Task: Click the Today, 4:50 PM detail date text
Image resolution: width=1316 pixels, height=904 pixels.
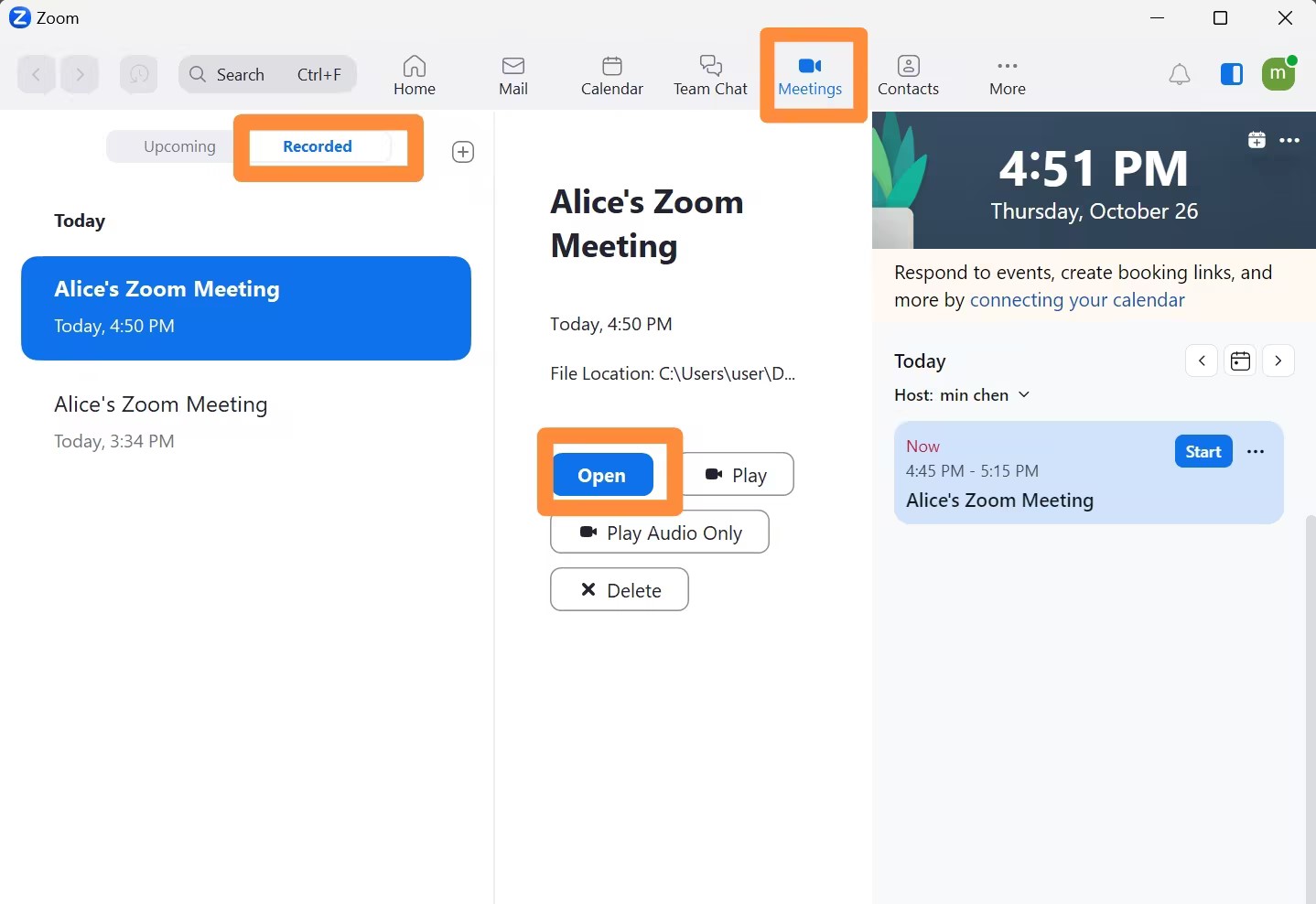Action: (x=611, y=324)
